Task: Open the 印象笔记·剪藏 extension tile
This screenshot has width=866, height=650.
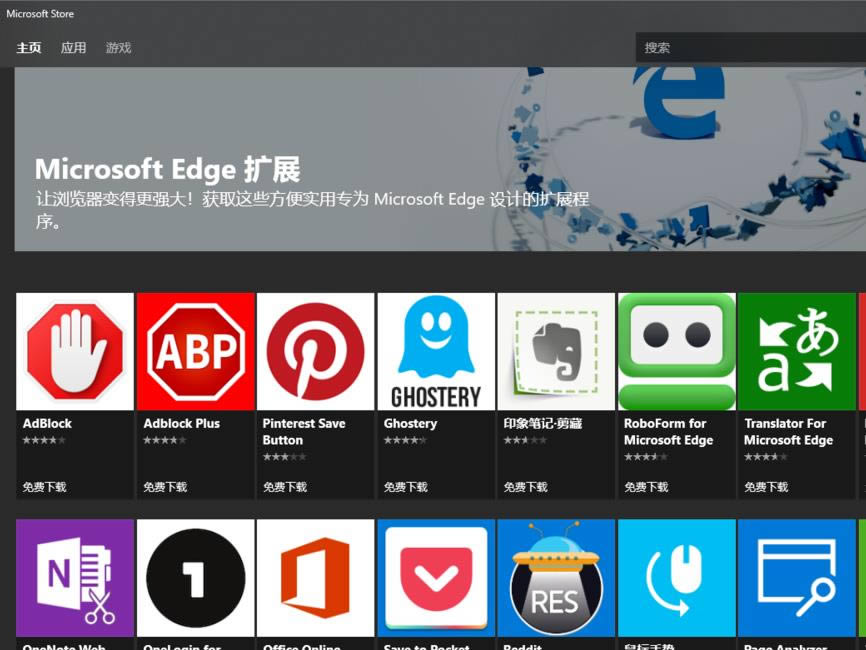Action: click(x=556, y=350)
